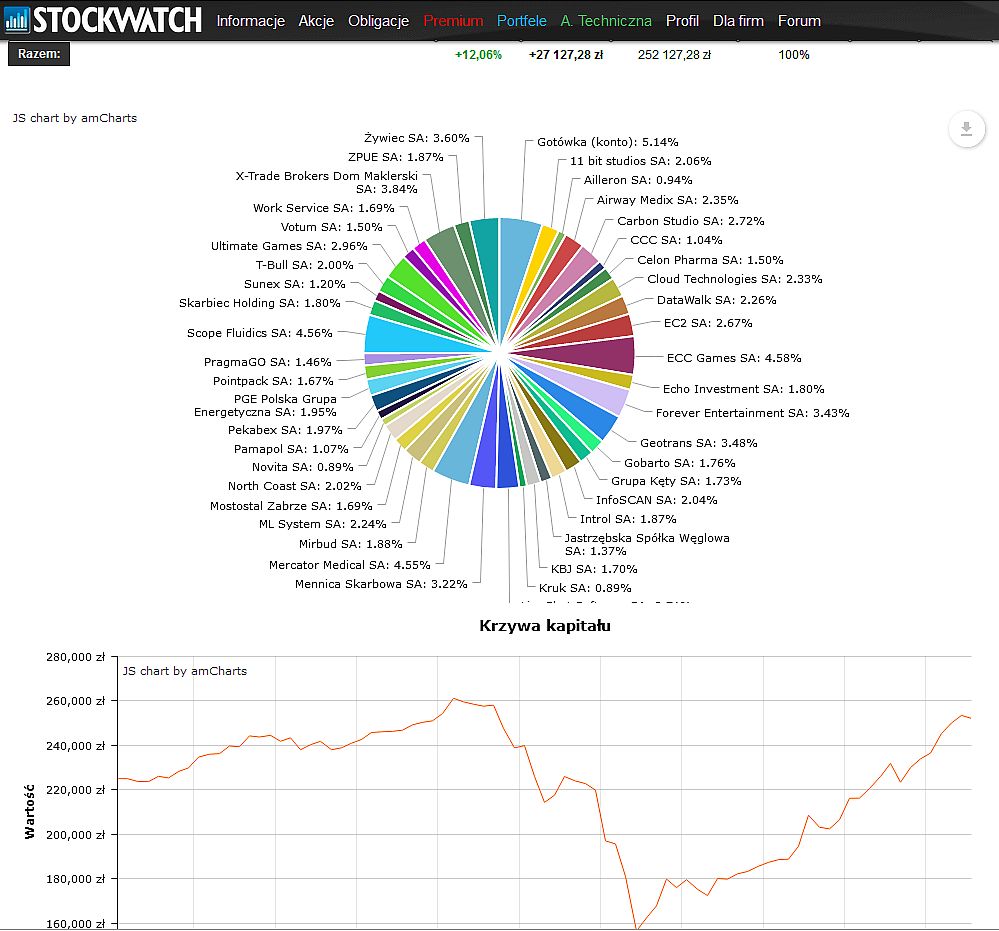Click the +27 127,28 zł profit value
Viewport: 999px width, 931px height.
(x=566, y=55)
